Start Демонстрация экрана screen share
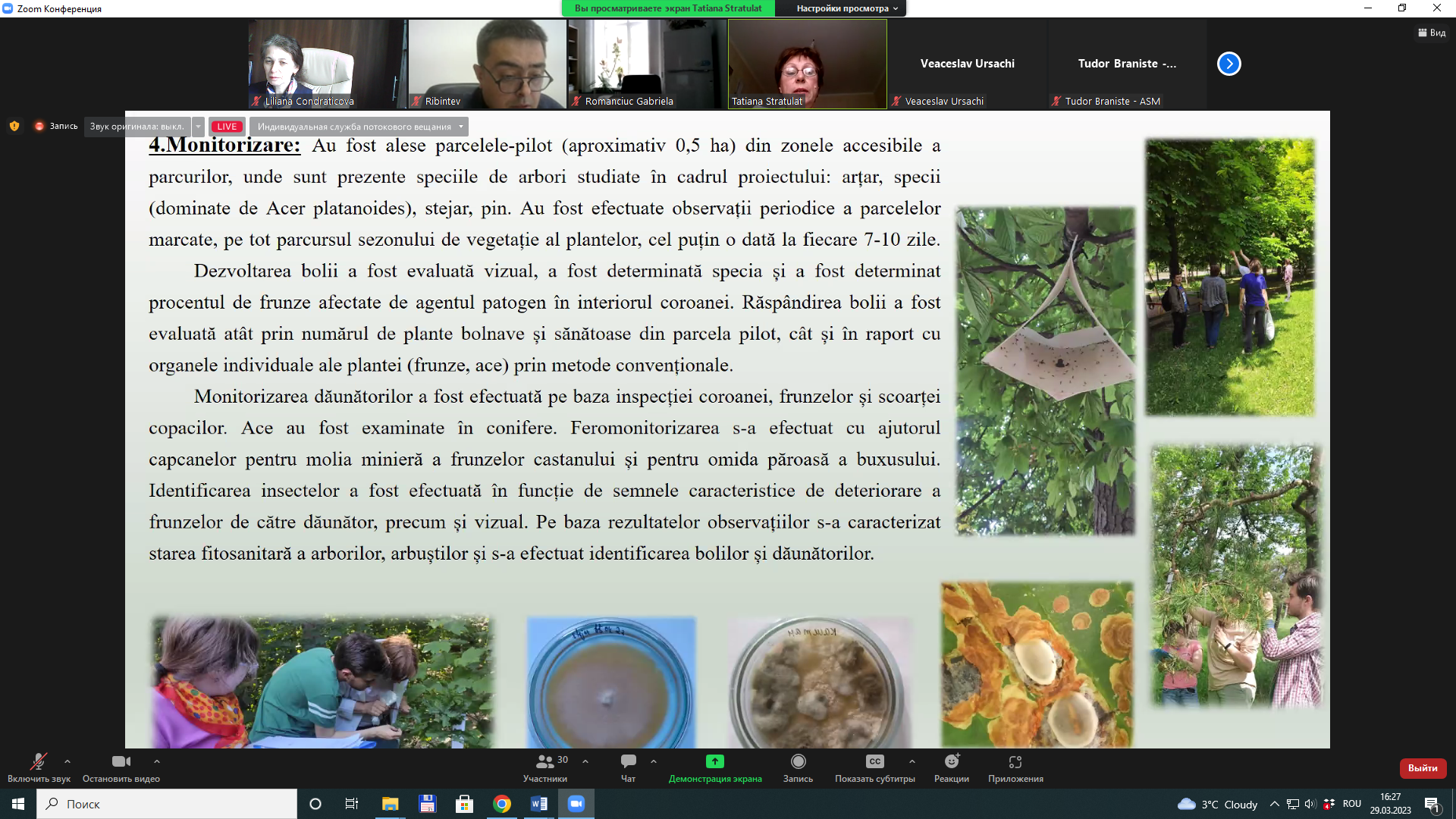The image size is (1456, 819). click(715, 767)
